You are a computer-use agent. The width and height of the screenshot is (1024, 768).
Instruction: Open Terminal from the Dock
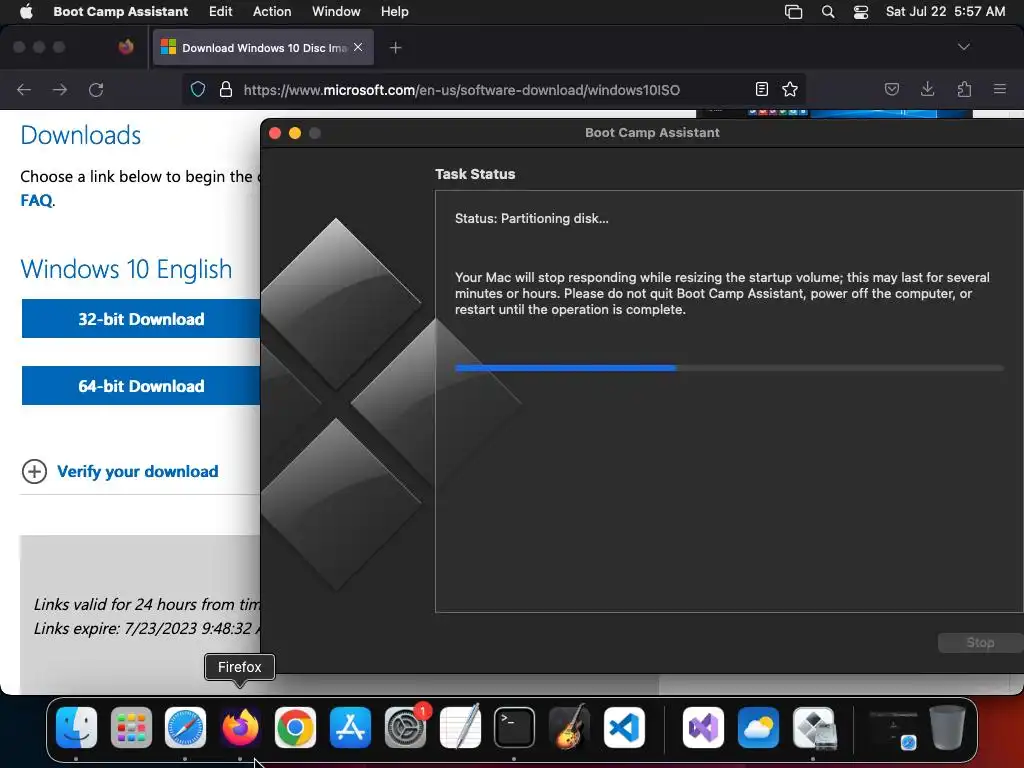514,728
